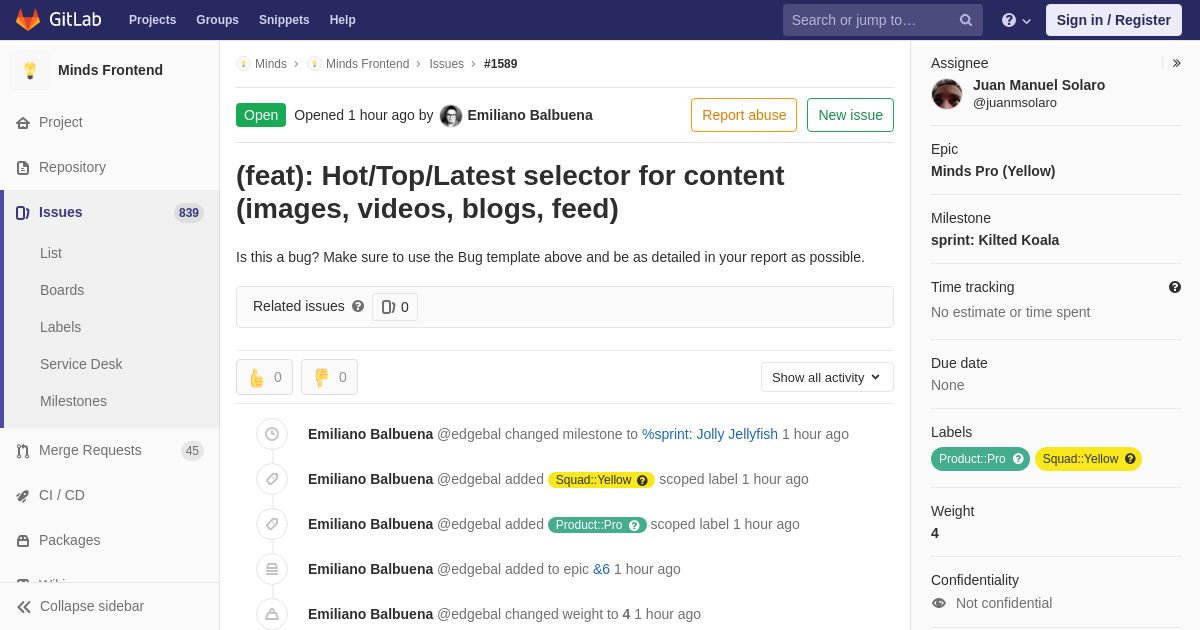The height and width of the screenshot is (630, 1200).
Task: Click Emiliano Balbuena author name in header
Action: 530,115
